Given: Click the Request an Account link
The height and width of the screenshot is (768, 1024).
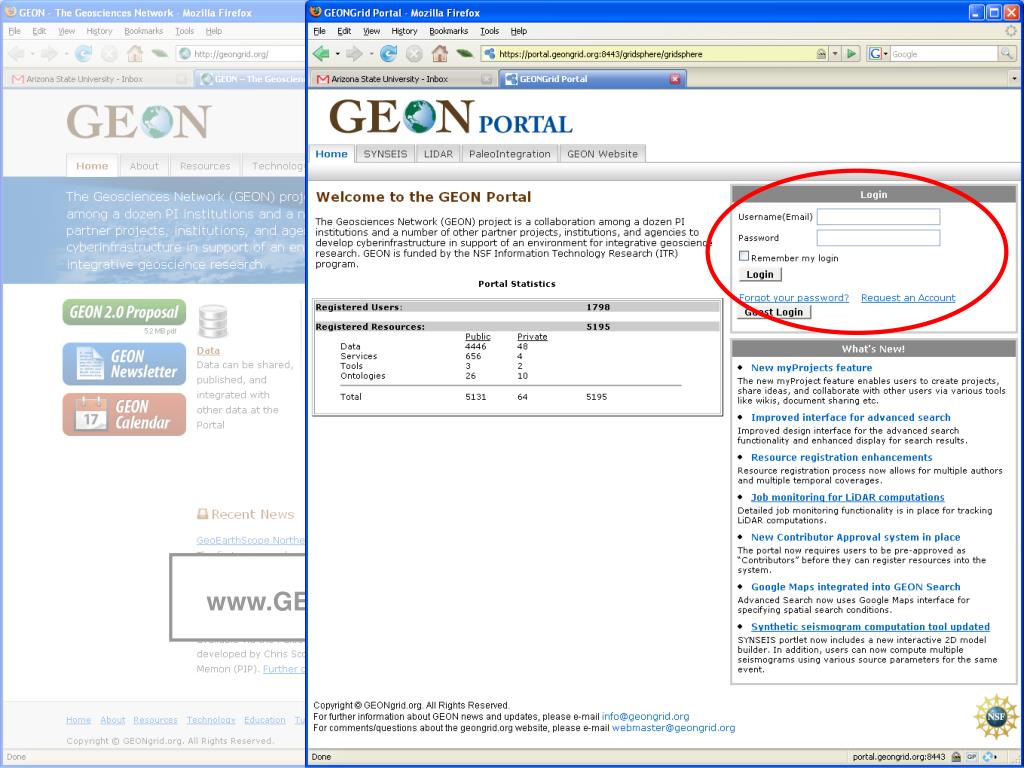Looking at the screenshot, I should [908, 298].
